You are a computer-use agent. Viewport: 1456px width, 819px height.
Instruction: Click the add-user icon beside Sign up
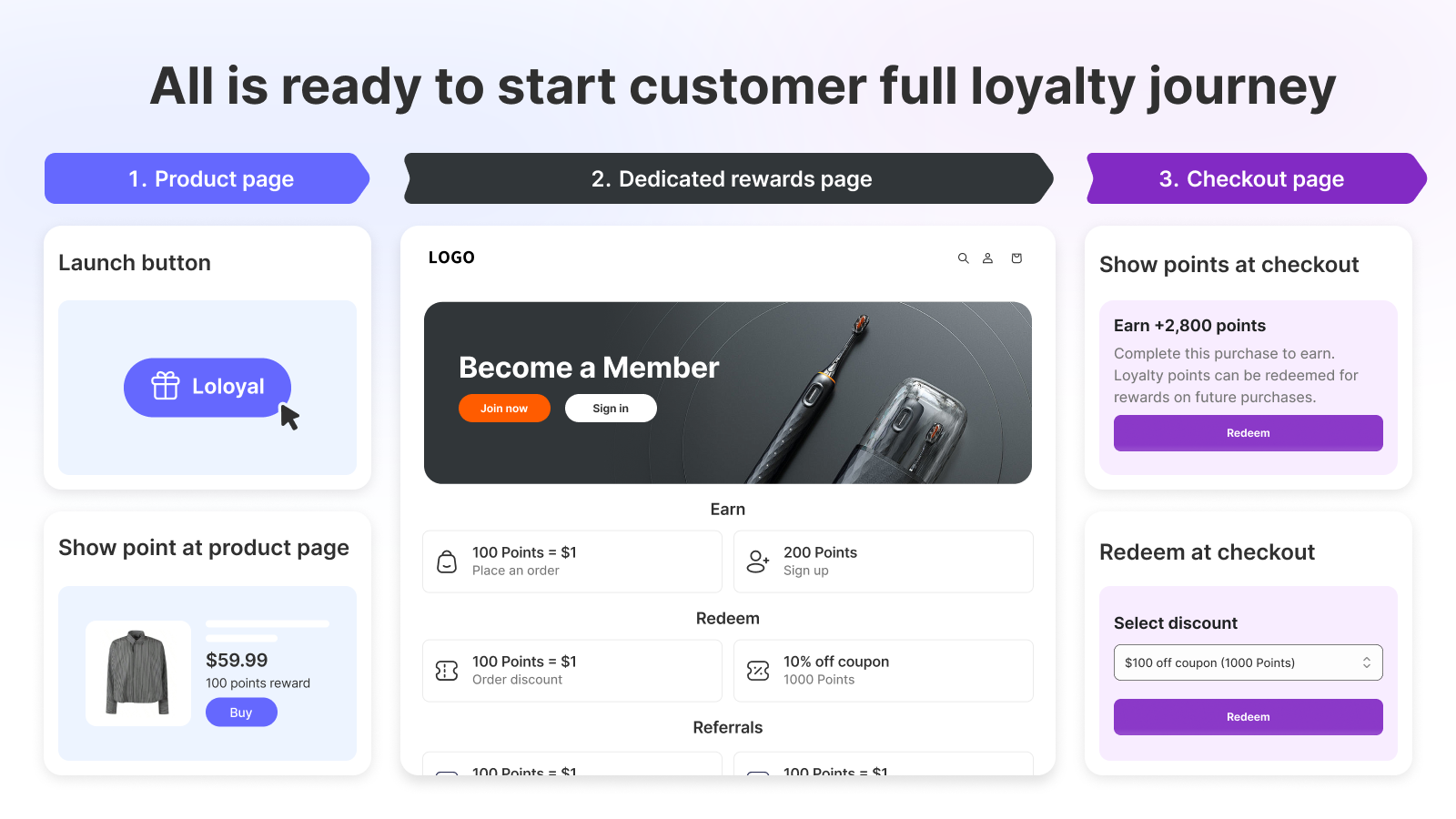tap(758, 561)
